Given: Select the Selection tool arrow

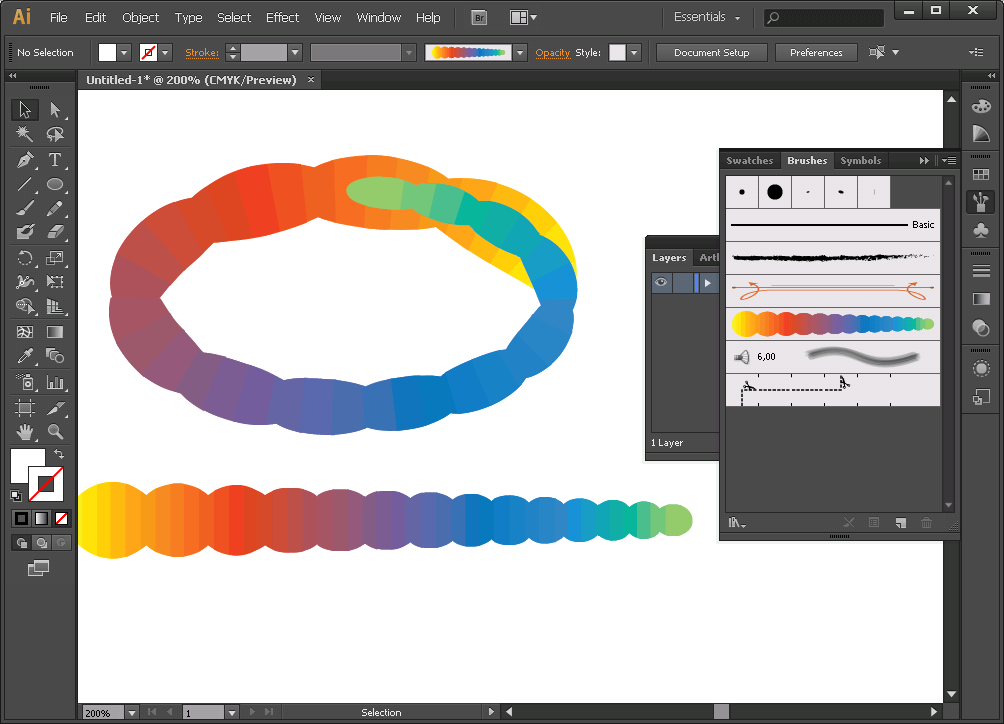Looking at the screenshot, I should [x=25, y=109].
